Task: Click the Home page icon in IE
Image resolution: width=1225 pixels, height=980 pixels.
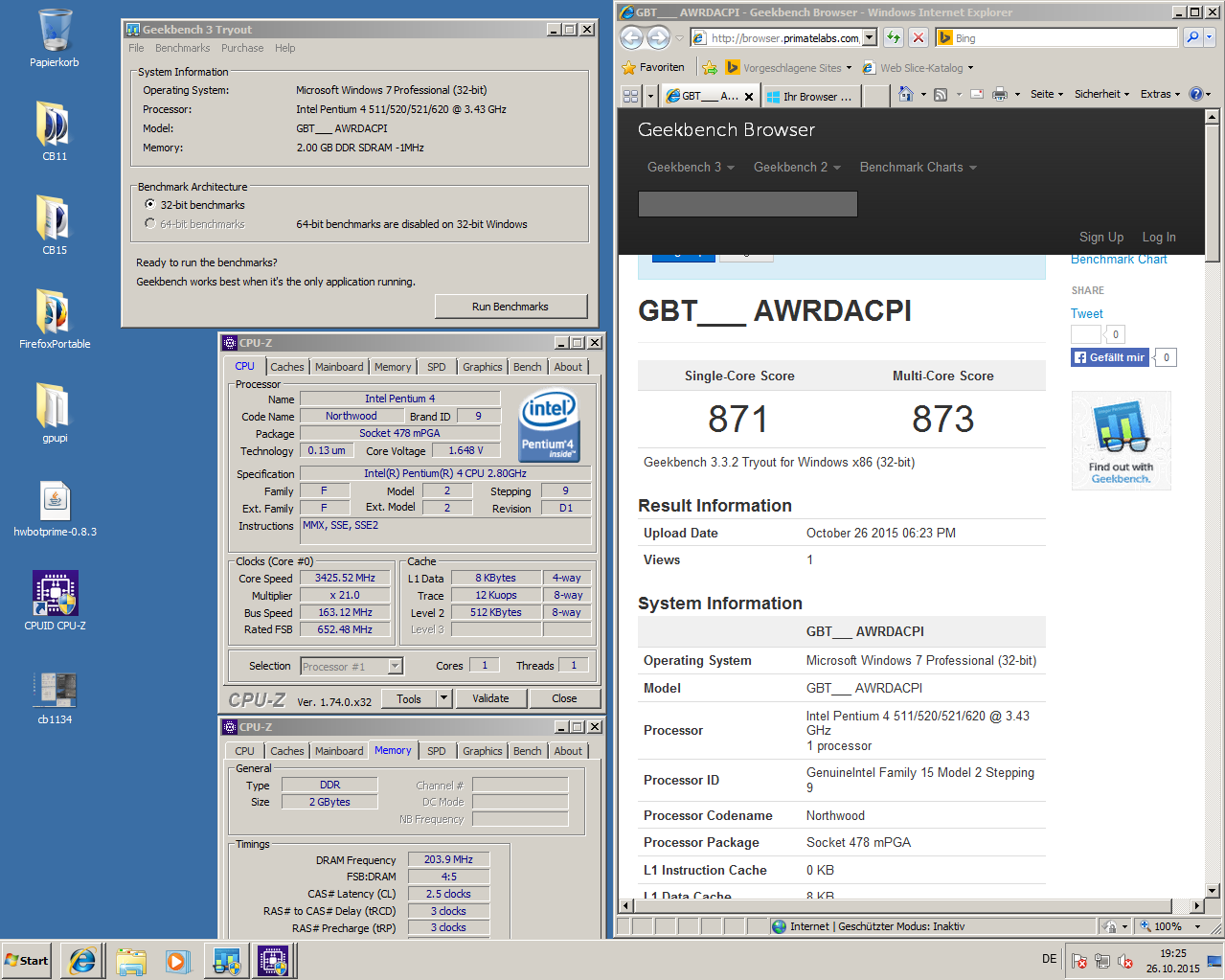Action: (906, 94)
